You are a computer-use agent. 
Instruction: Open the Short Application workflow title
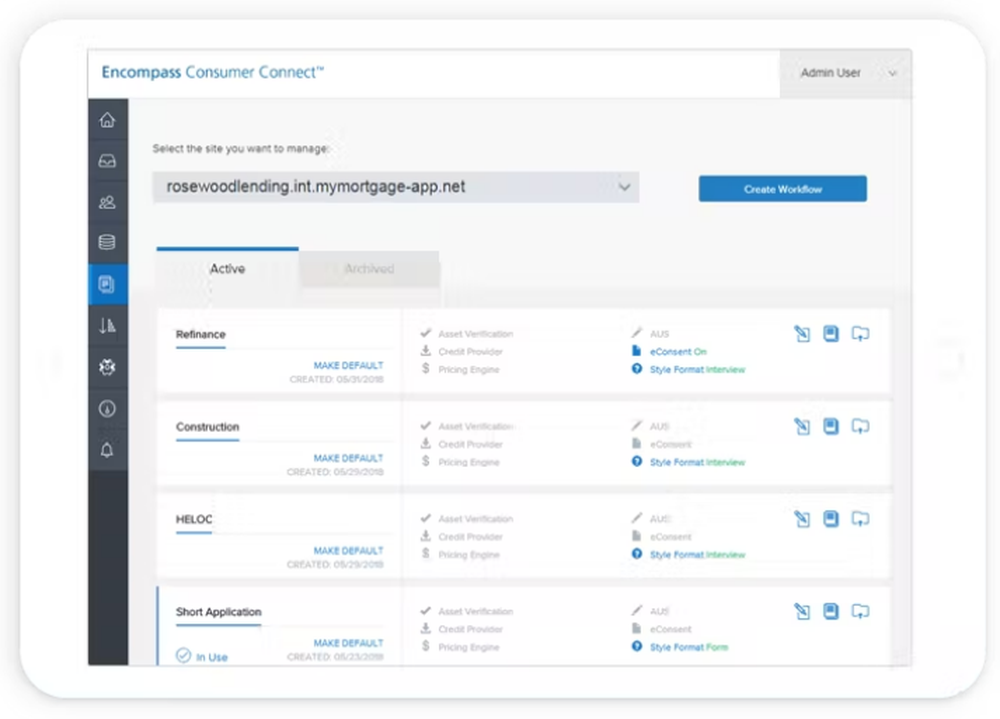(218, 612)
